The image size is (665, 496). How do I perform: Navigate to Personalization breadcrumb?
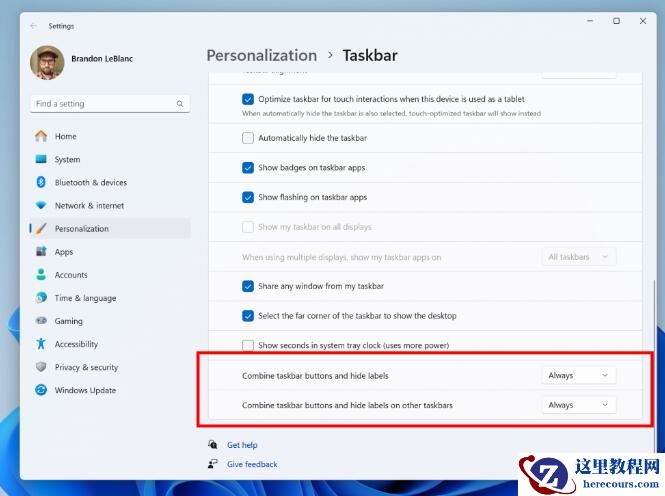point(262,56)
